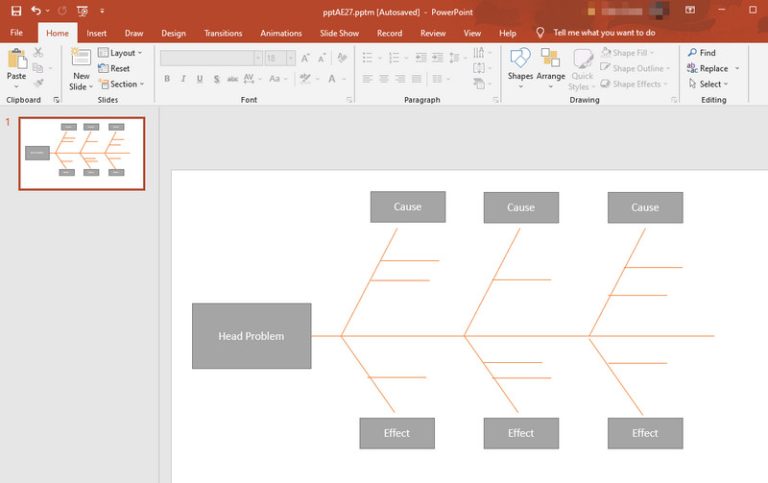Viewport: 768px width, 483px height.
Task: Open Font dialog launcher
Action: point(349,100)
